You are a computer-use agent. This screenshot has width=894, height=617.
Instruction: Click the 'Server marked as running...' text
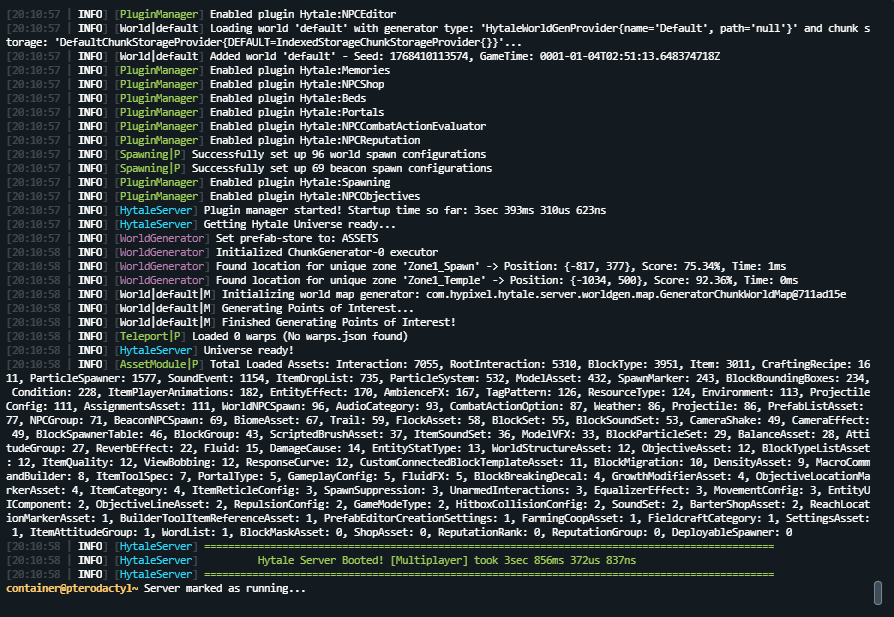pos(225,589)
